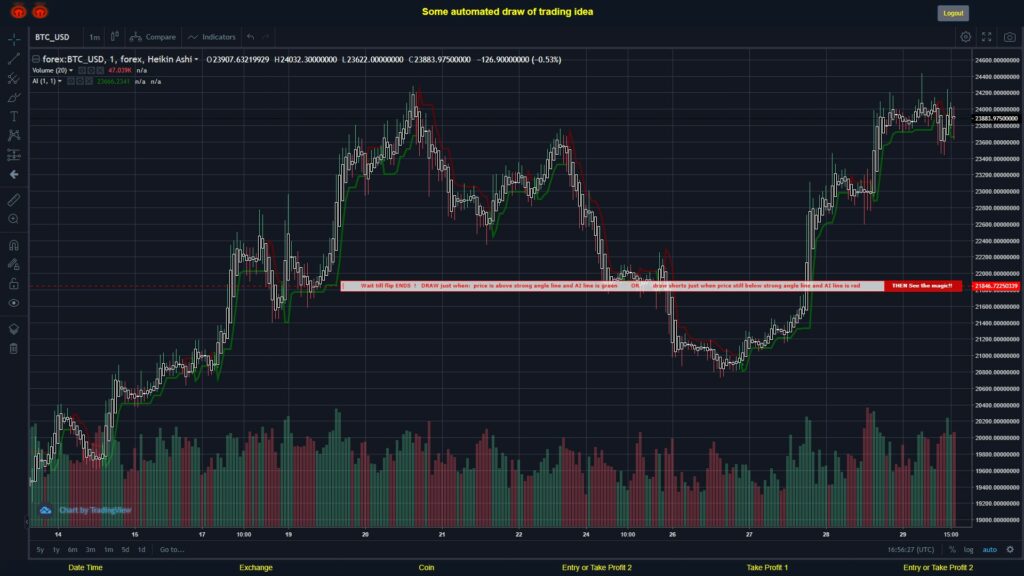Open Volume indicator settings legend icon
This screenshot has height=576, width=1024.
91,71
